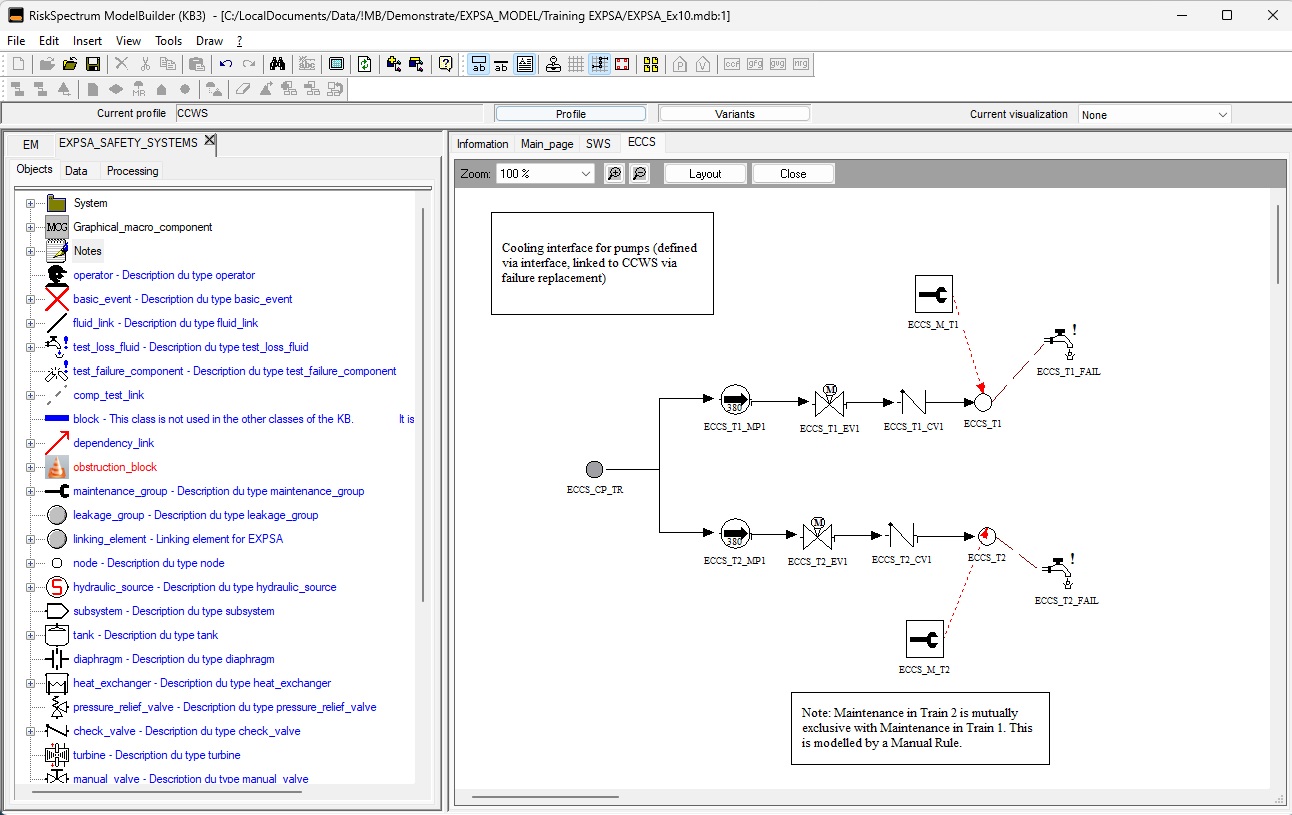This screenshot has height=815, width=1292.
Task: Open the Insert menu
Action: 87,41
